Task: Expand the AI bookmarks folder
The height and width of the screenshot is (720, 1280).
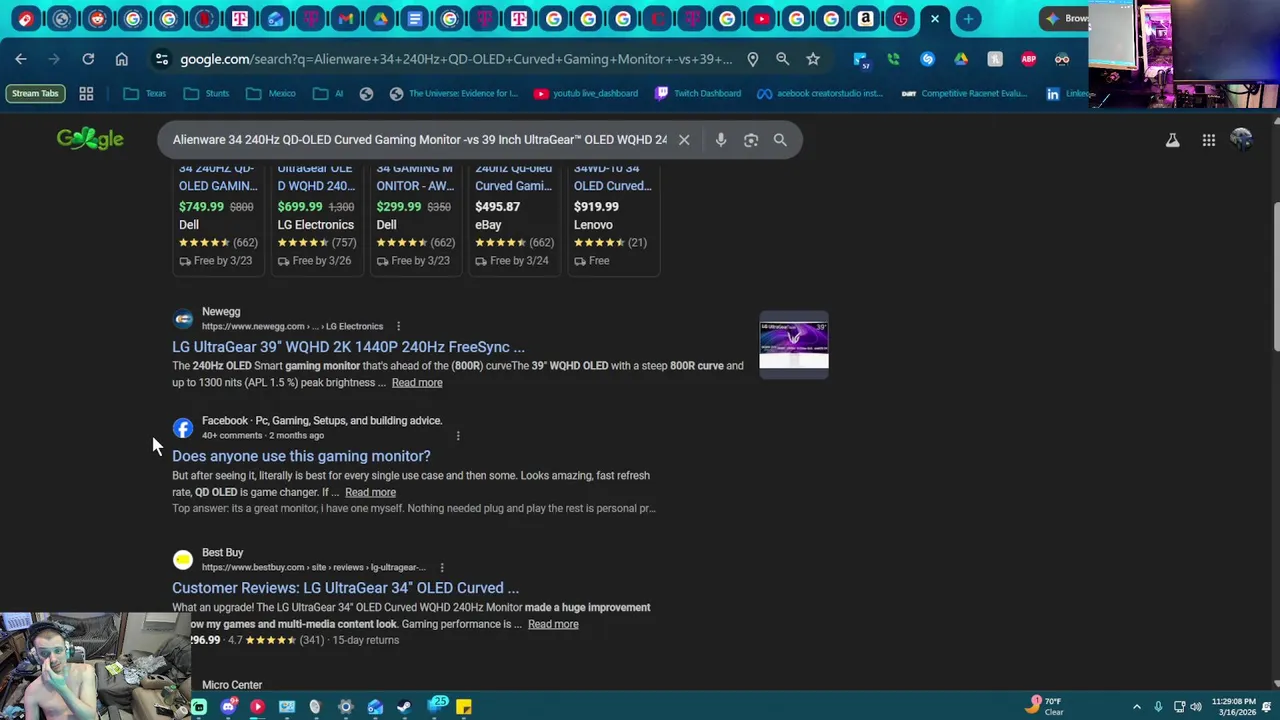Action: point(328,93)
